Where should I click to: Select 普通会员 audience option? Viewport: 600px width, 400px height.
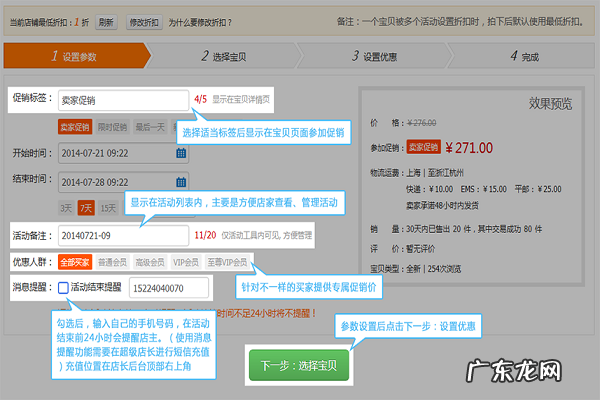pos(112,262)
